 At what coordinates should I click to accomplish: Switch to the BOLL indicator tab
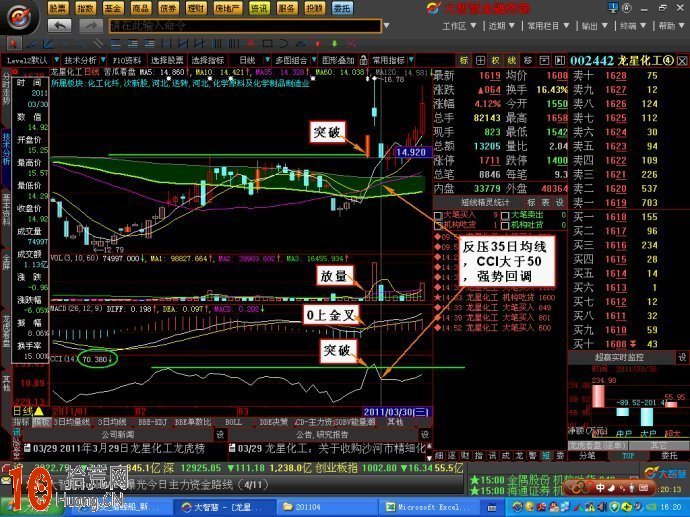(233, 422)
